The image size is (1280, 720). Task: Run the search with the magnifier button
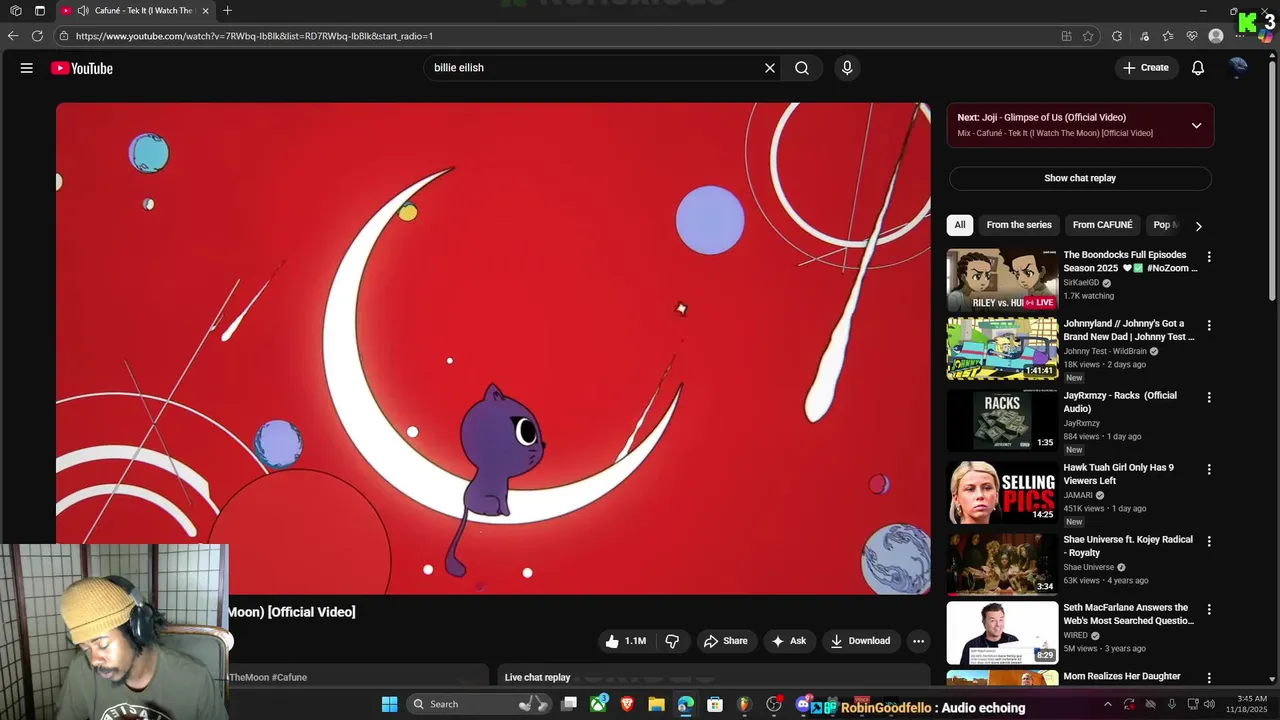[x=802, y=68]
